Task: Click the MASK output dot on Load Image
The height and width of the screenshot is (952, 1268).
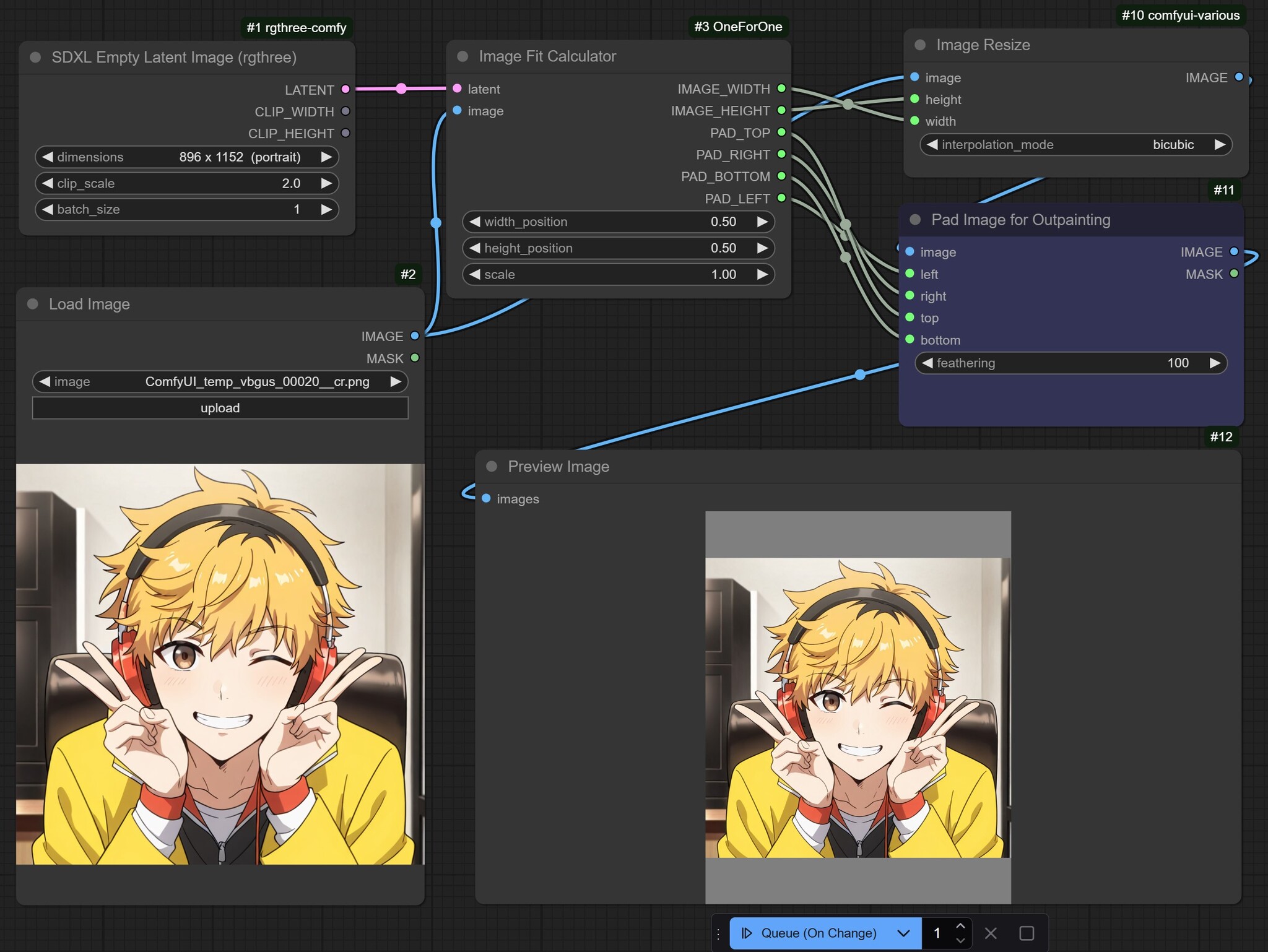Action: [415, 358]
